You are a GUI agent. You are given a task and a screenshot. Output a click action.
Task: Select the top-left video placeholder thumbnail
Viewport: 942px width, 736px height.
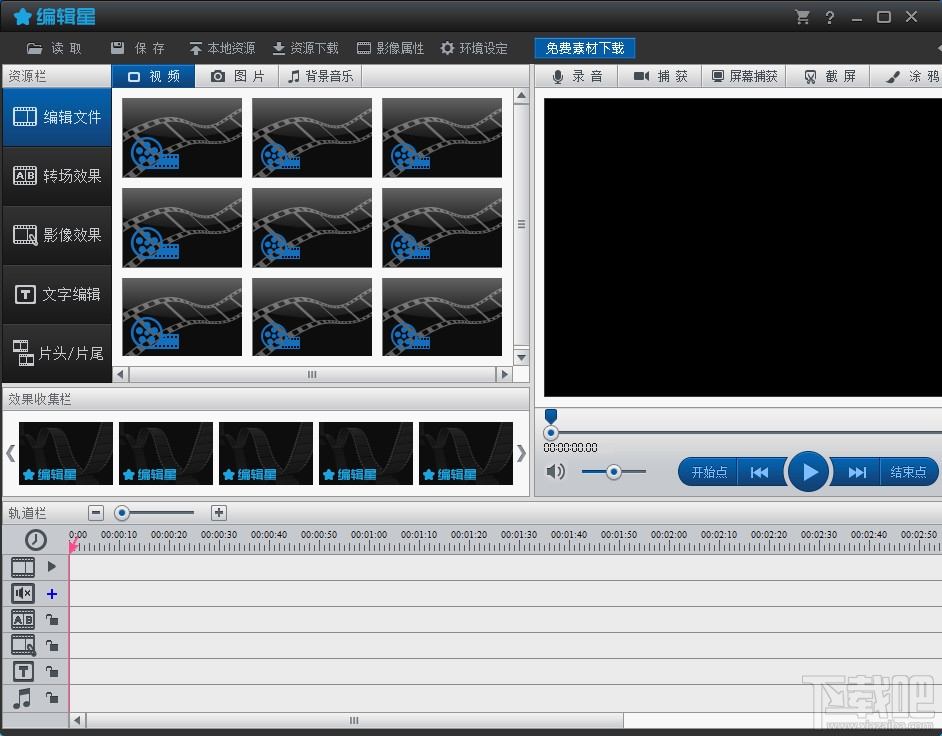[x=182, y=138]
